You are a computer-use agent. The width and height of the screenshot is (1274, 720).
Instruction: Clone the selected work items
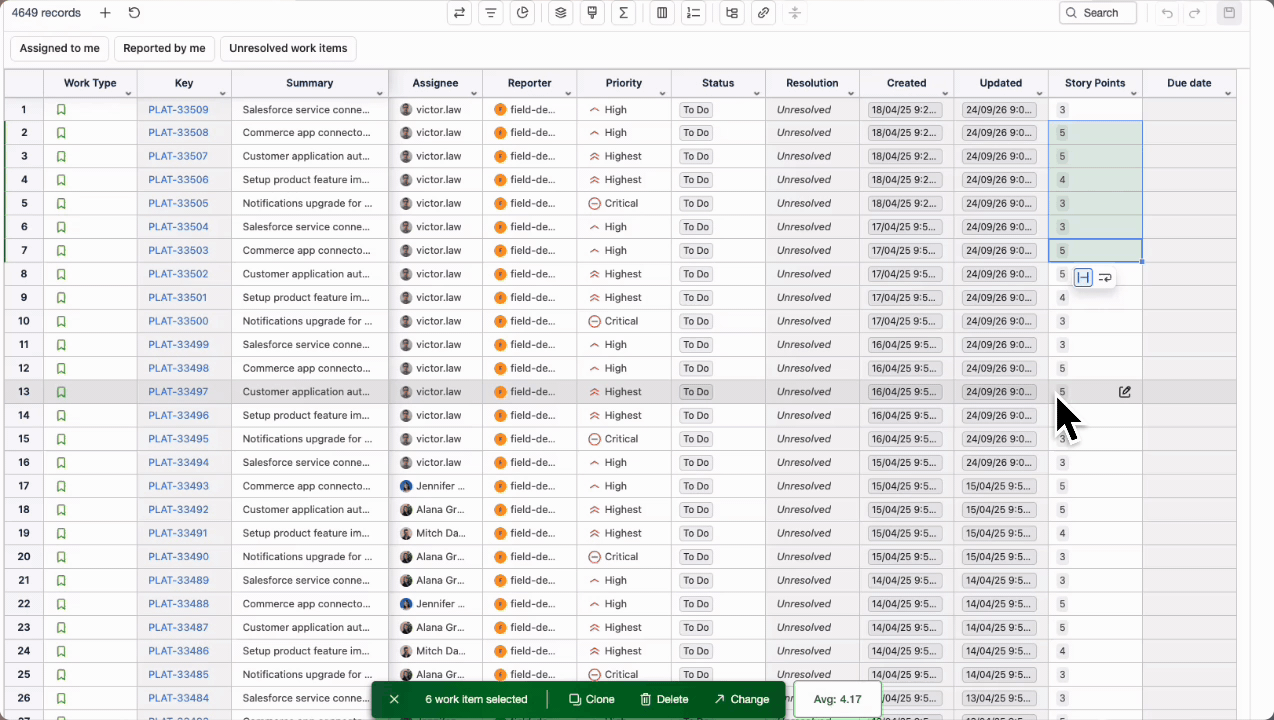(592, 699)
